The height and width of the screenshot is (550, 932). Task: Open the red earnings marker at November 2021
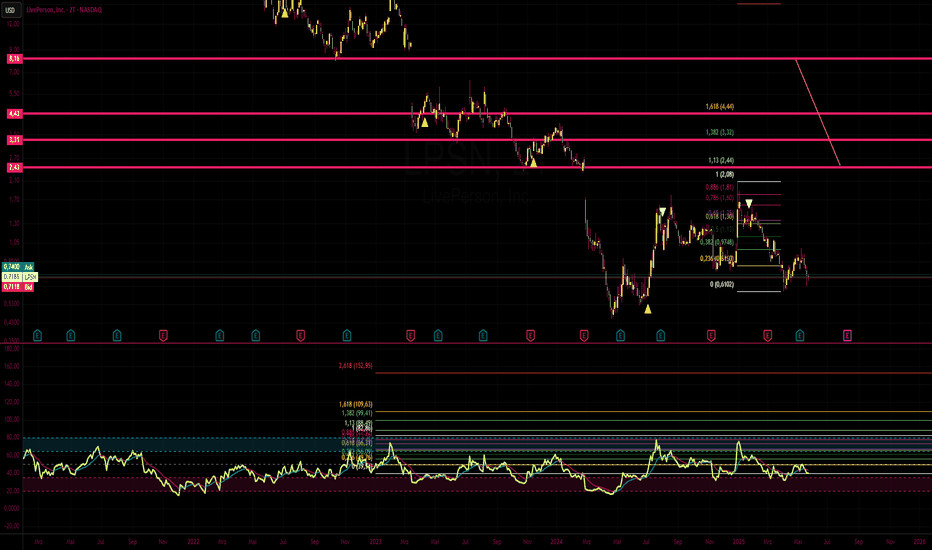pyautogui.click(x=163, y=336)
